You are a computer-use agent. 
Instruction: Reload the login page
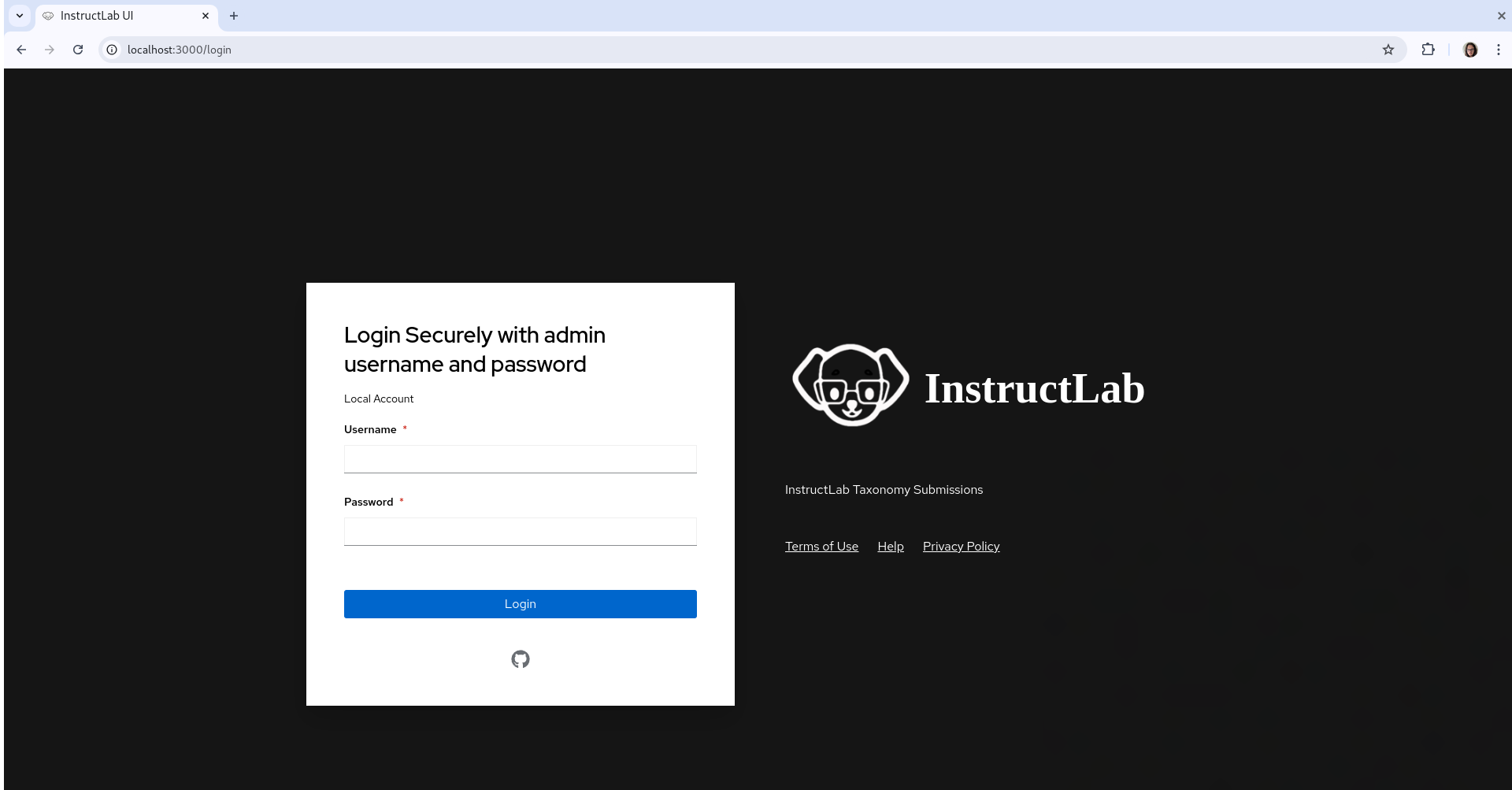(x=78, y=50)
